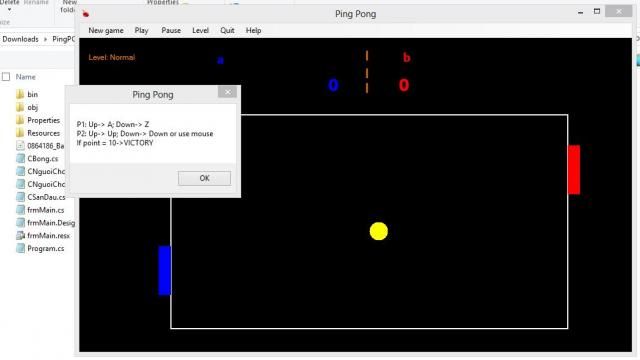Expand the Help menu
This screenshot has width=640, height=360.
point(253,31)
